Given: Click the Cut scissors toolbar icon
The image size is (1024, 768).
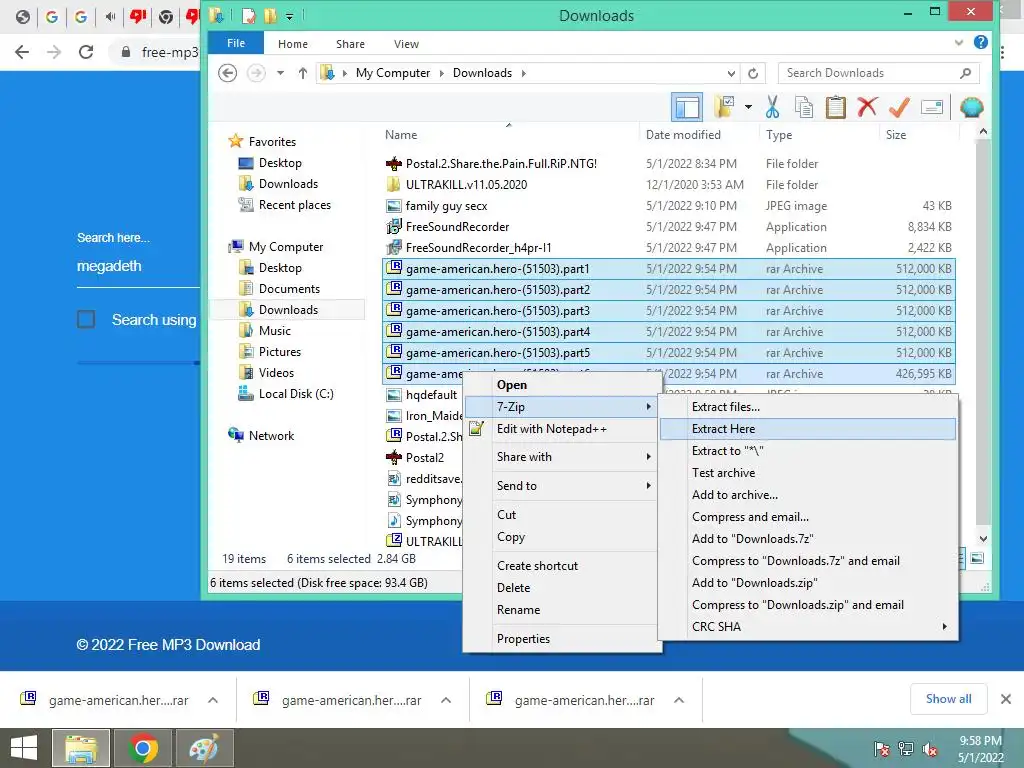Looking at the screenshot, I should [773, 107].
